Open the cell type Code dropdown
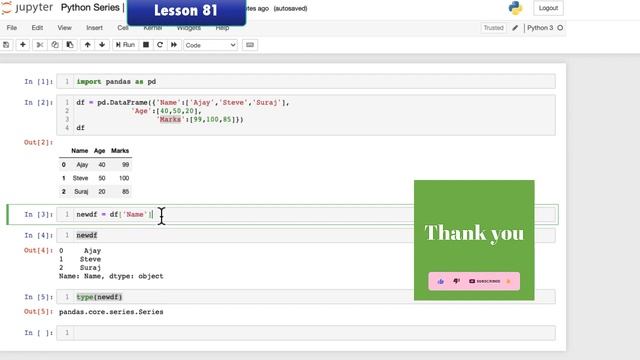The height and width of the screenshot is (360, 640). [210, 45]
